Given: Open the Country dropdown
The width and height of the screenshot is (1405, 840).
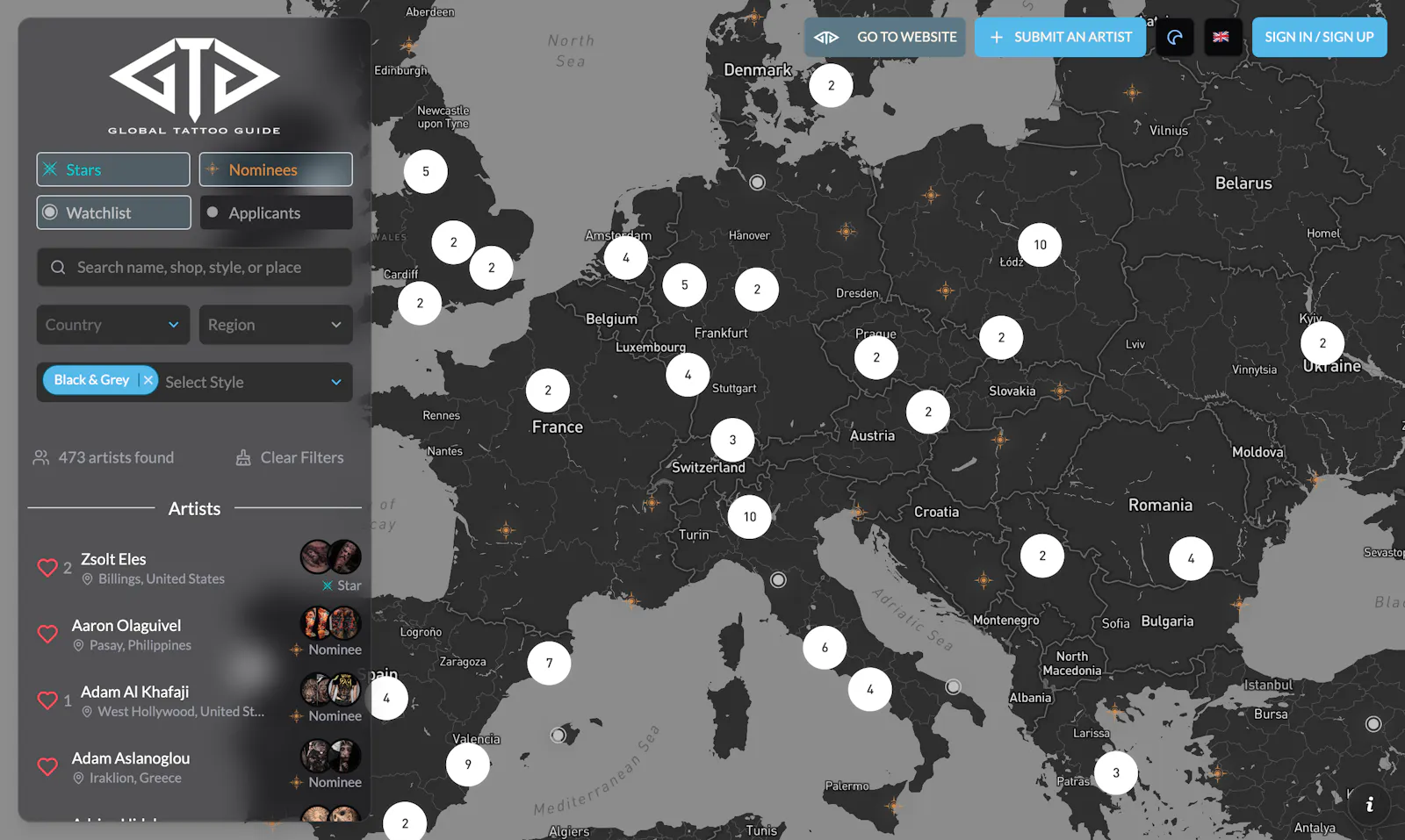Looking at the screenshot, I should coord(113,325).
